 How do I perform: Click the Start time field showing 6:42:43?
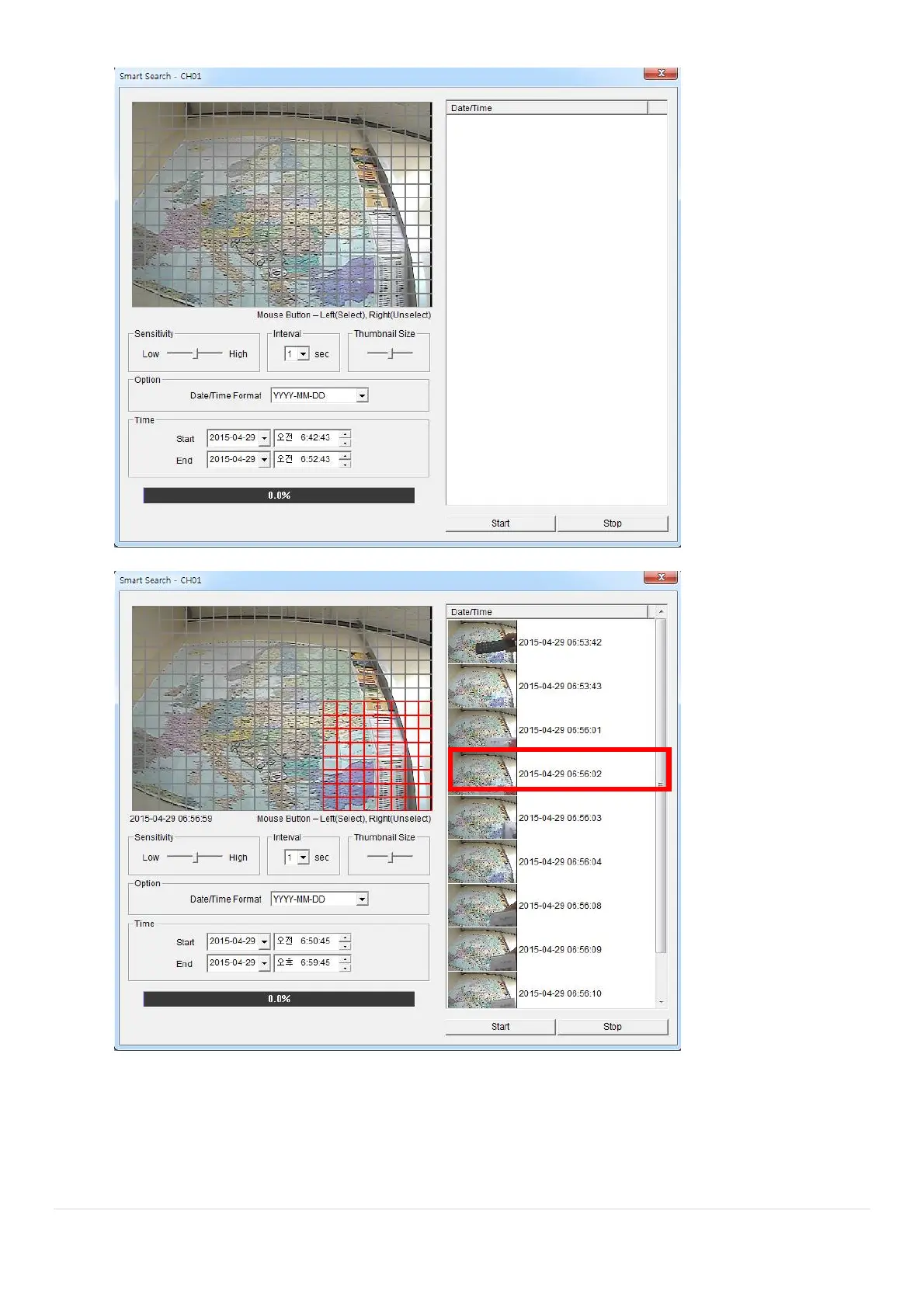(x=306, y=438)
